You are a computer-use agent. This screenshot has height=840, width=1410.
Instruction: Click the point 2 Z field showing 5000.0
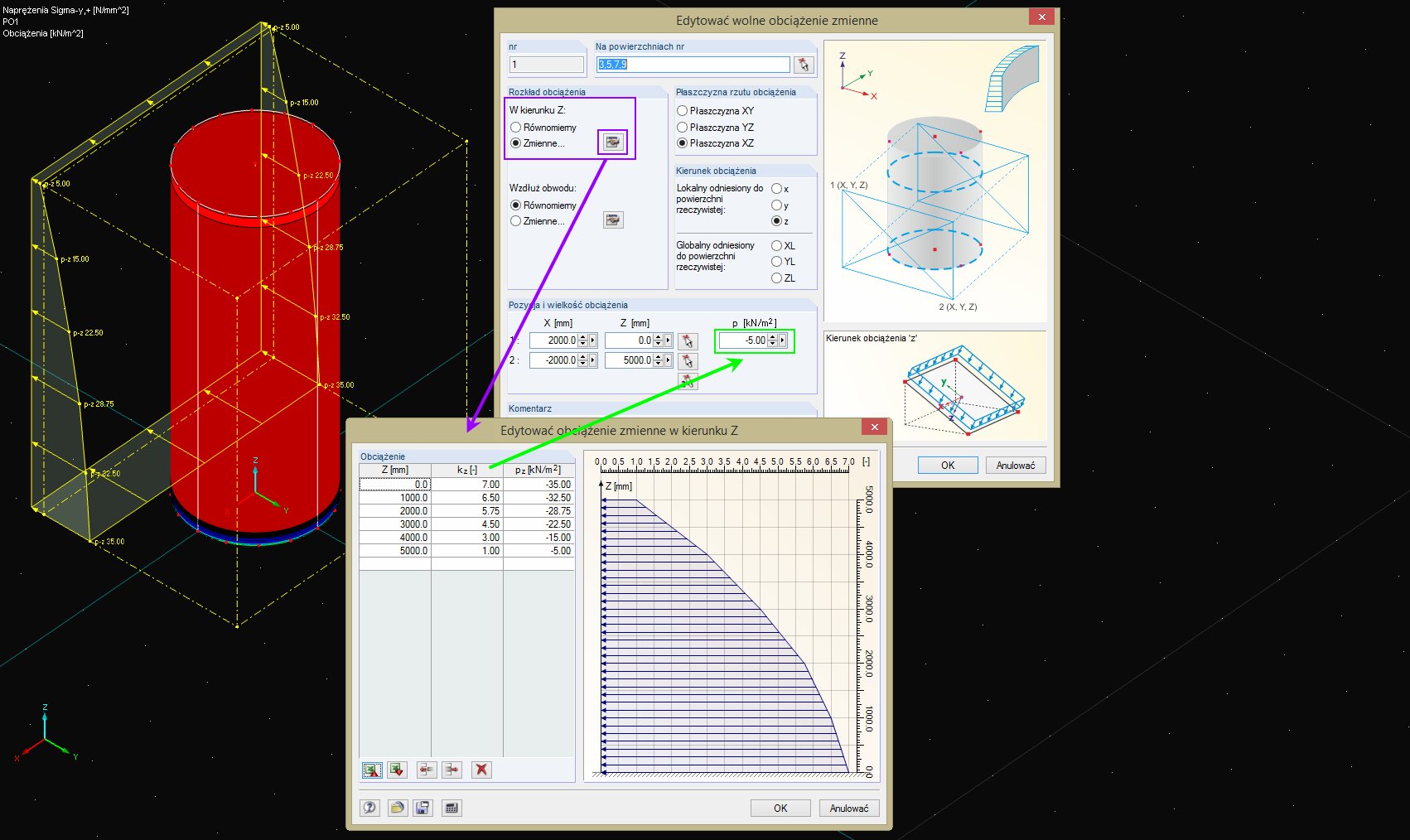tap(629, 360)
